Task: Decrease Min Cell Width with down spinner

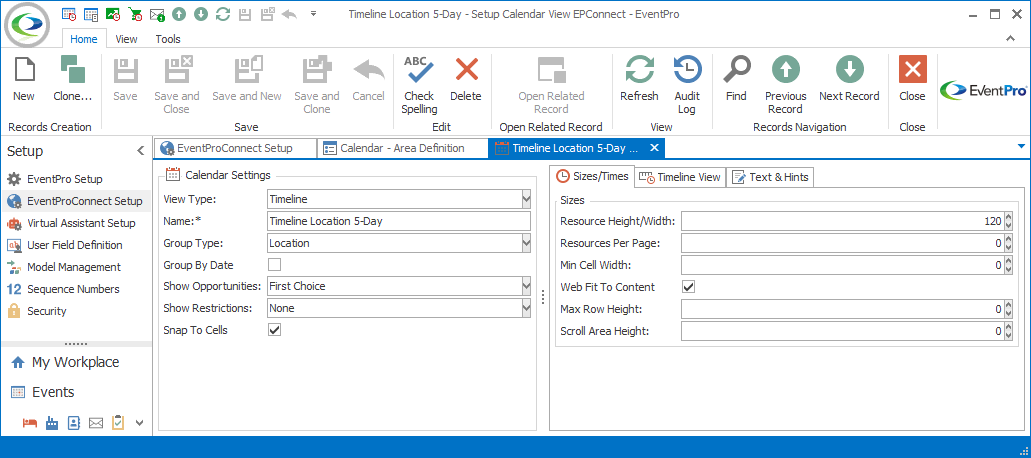Action: [x=1009, y=269]
